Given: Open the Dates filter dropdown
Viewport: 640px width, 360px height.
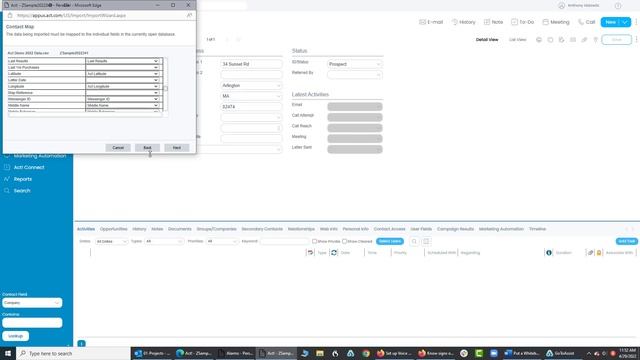Looking at the screenshot, I should pos(111,241).
